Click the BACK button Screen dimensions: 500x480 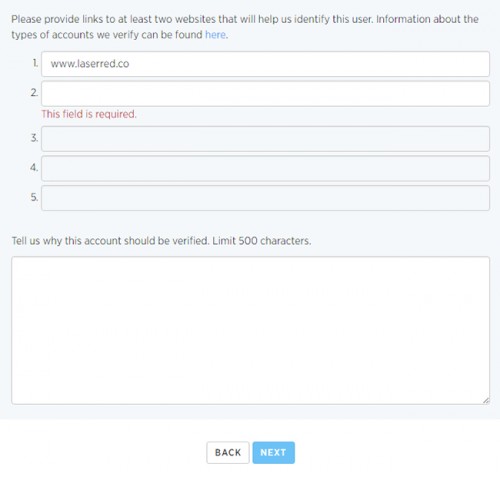pos(228,452)
